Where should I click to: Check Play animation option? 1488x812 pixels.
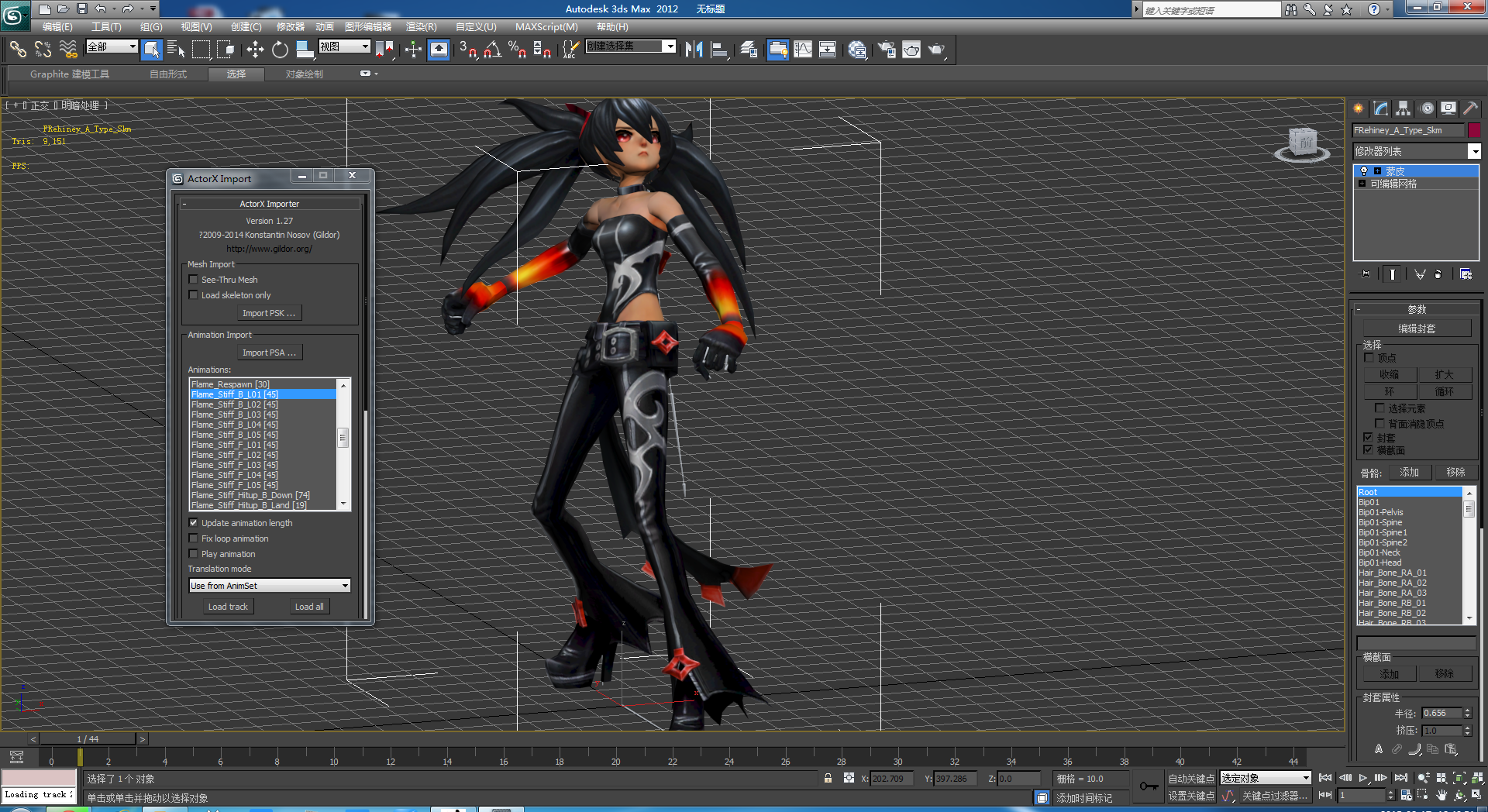194,554
